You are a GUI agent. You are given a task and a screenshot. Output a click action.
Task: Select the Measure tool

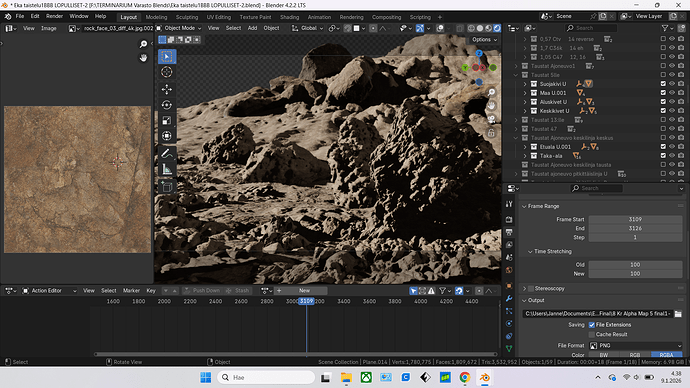coord(167,169)
